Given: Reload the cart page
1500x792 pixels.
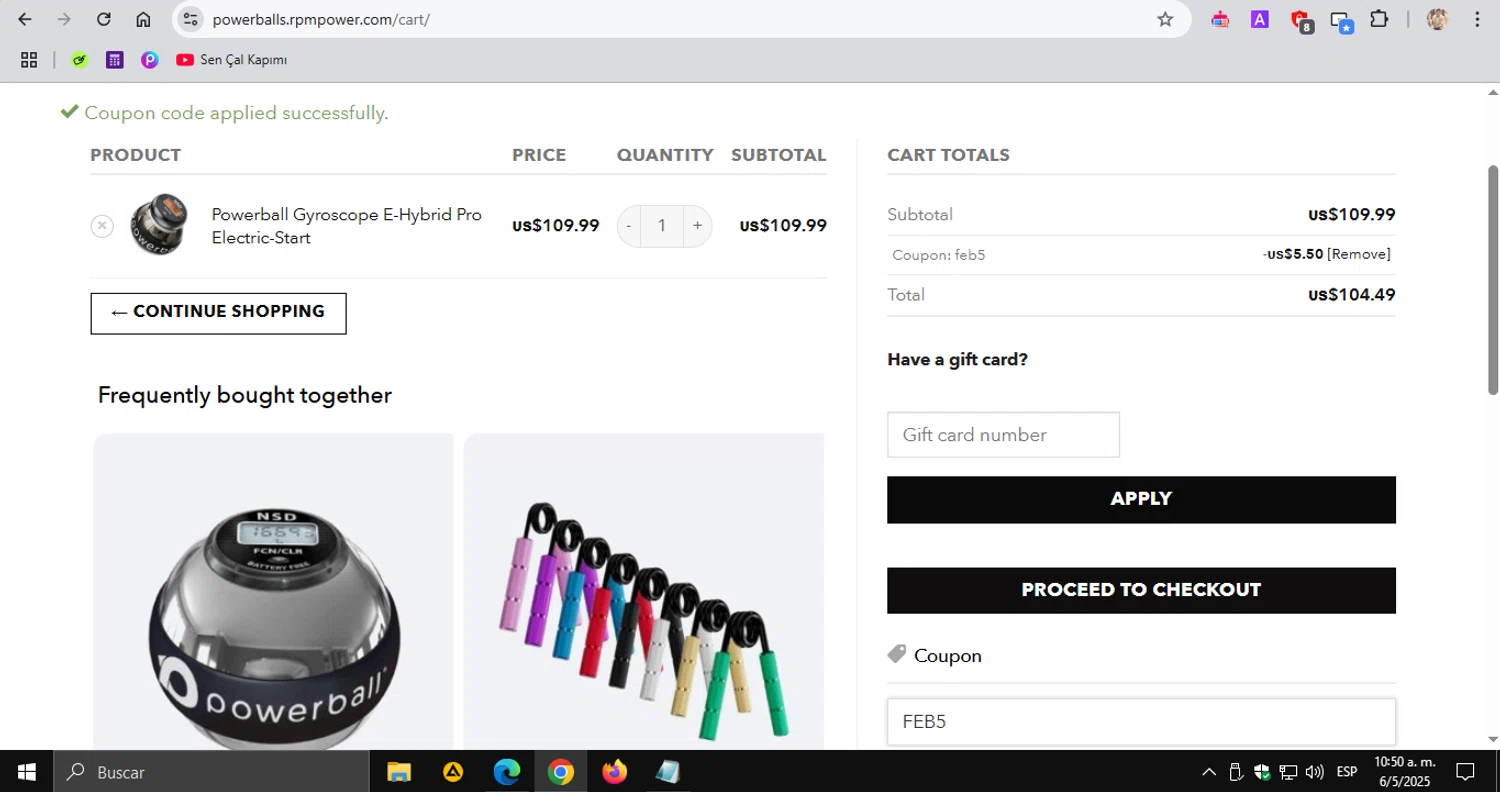Looking at the screenshot, I should [104, 19].
